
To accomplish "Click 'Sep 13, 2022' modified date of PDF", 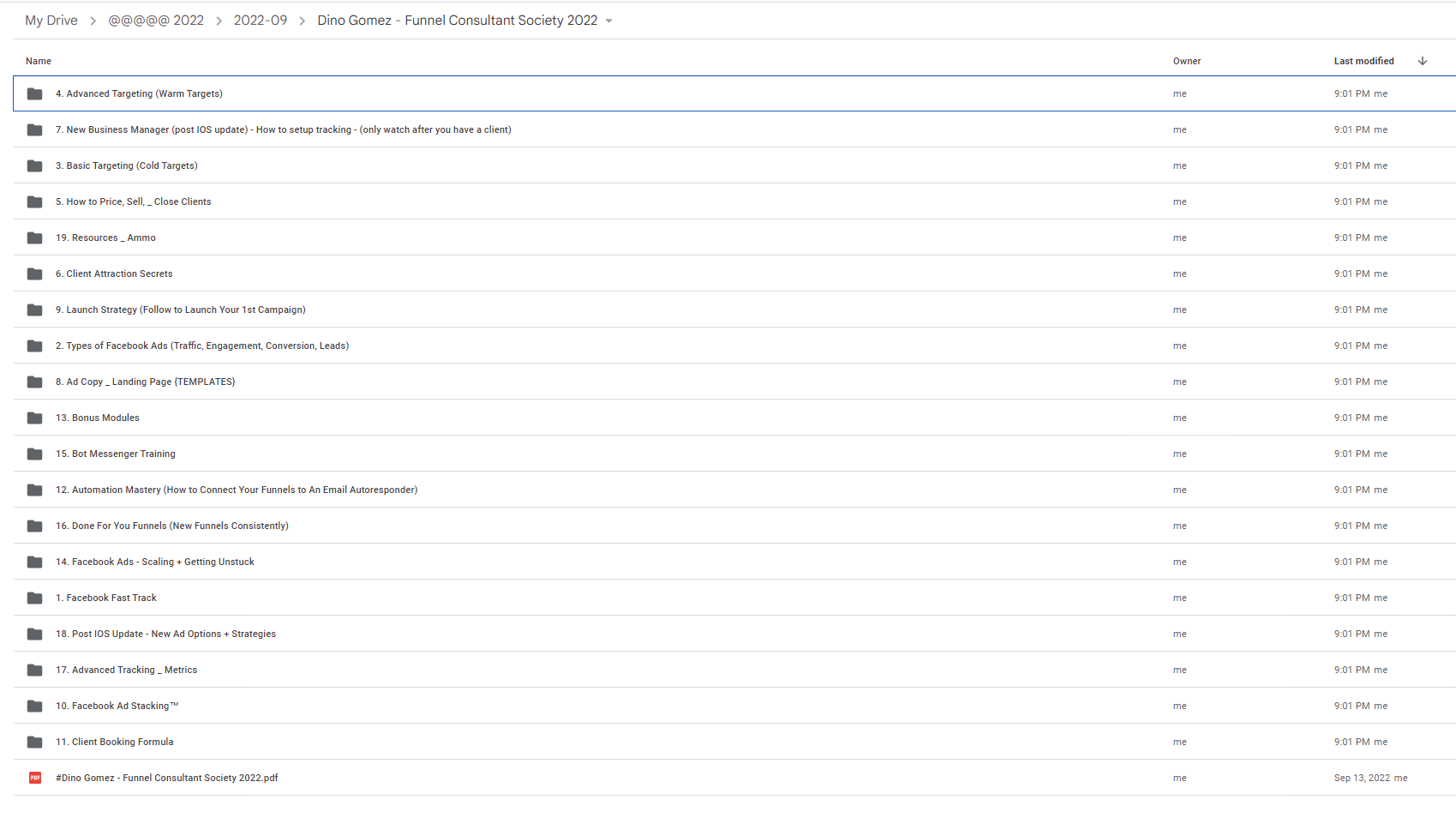I will (x=1362, y=779).
